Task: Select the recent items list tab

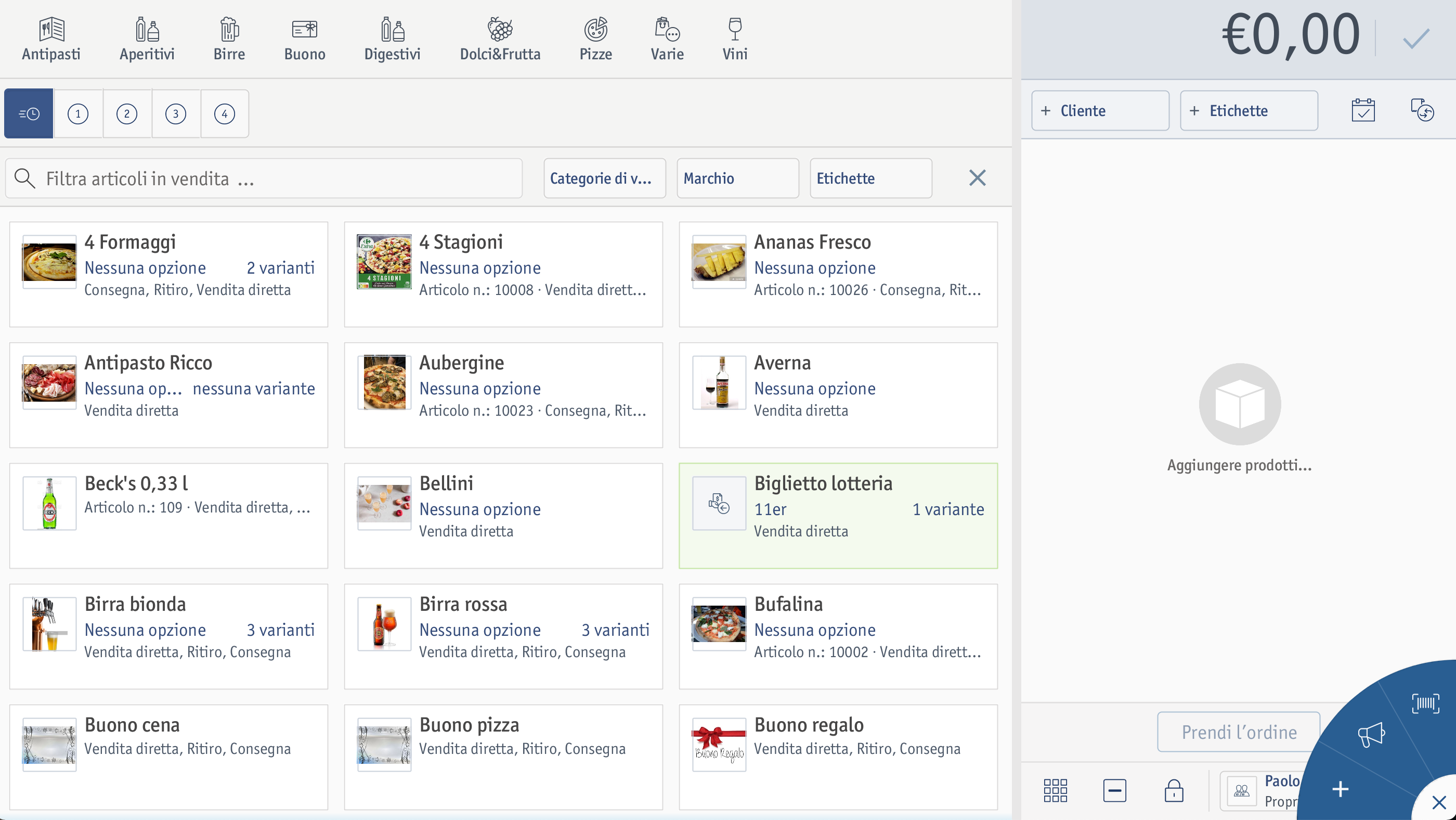Action: (x=29, y=113)
